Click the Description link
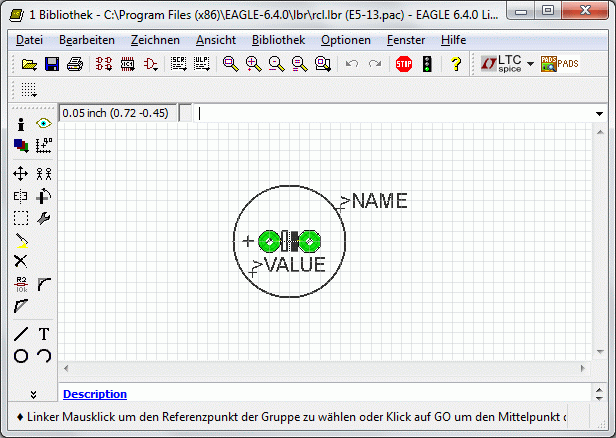616x438 pixels. (95, 394)
